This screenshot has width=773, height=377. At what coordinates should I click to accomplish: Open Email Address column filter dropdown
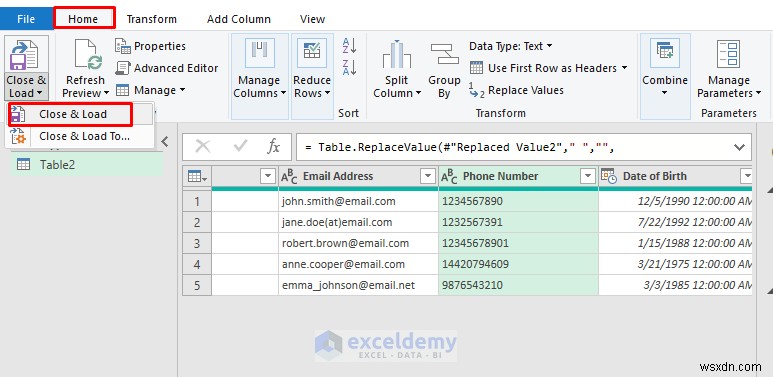click(428, 176)
